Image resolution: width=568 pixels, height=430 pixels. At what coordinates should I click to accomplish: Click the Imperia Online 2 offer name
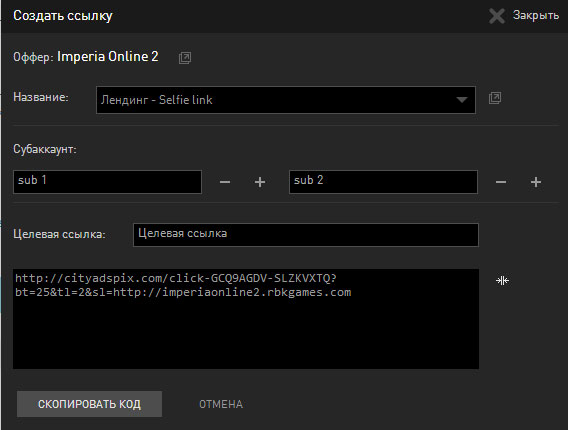pyautogui.click(x=108, y=57)
